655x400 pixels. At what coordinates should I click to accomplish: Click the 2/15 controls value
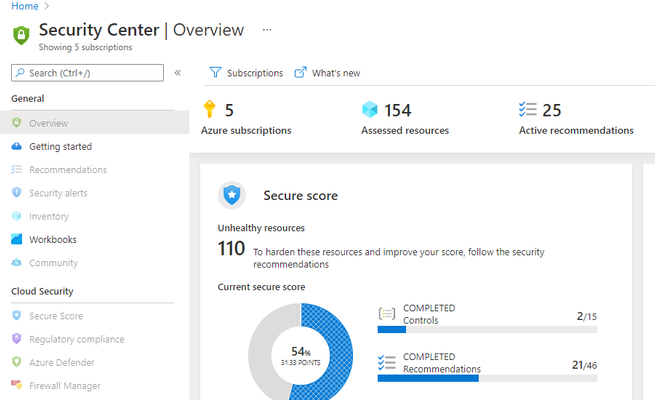pyautogui.click(x=586, y=316)
